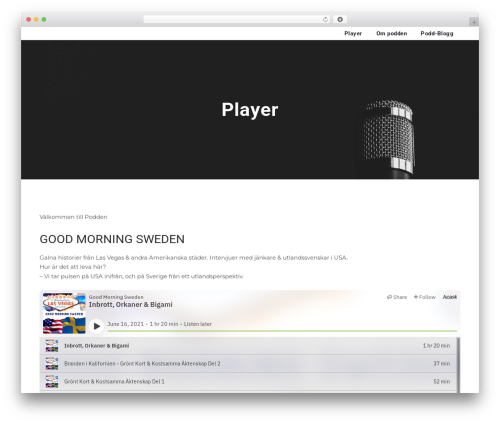
Task: Click the browser reload icon
Action: pyautogui.click(x=325, y=19)
